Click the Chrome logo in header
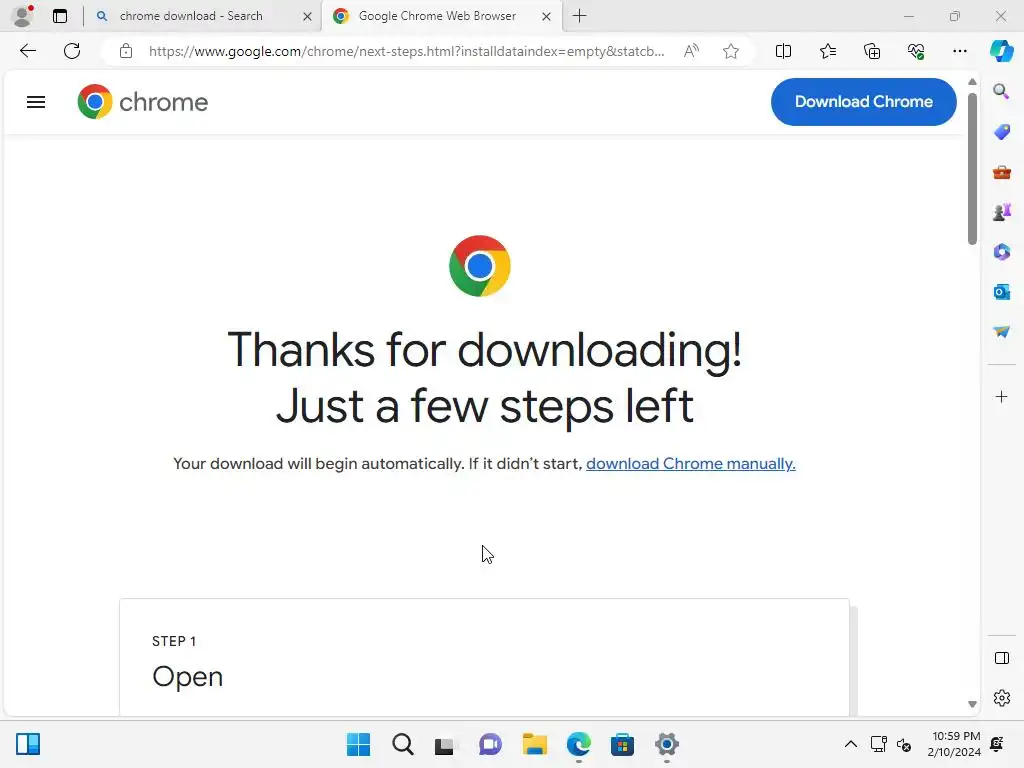The image size is (1024, 768). pyautogui.click(x=142, y=102)
